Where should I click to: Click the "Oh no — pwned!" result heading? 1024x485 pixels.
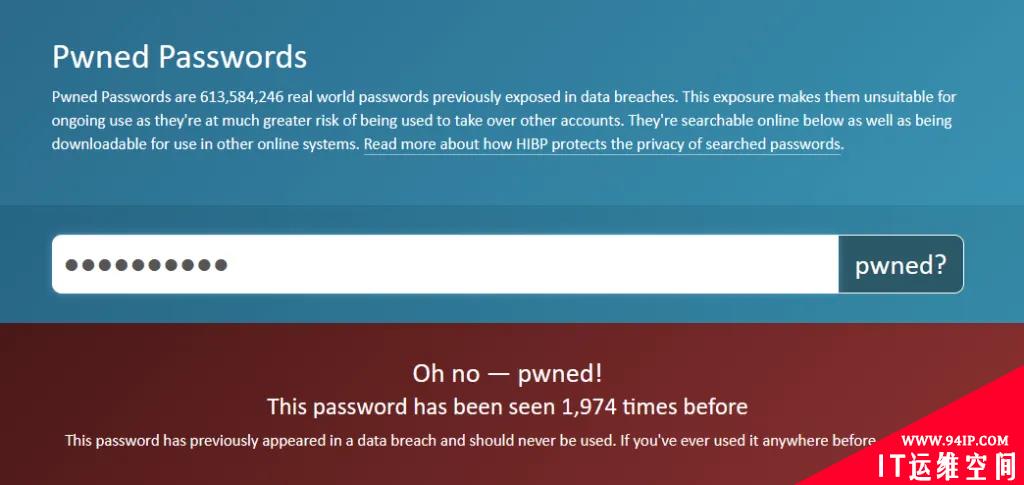[x=507, y=374]
